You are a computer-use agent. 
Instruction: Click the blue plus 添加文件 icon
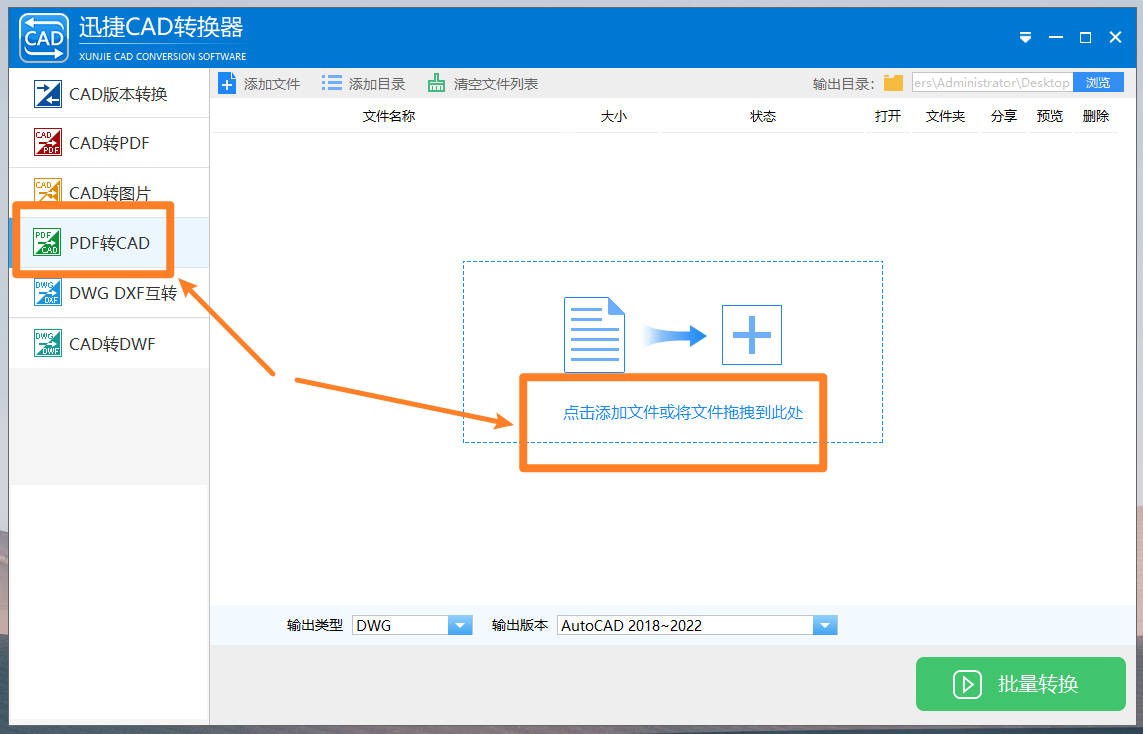(x=227, y=83)
